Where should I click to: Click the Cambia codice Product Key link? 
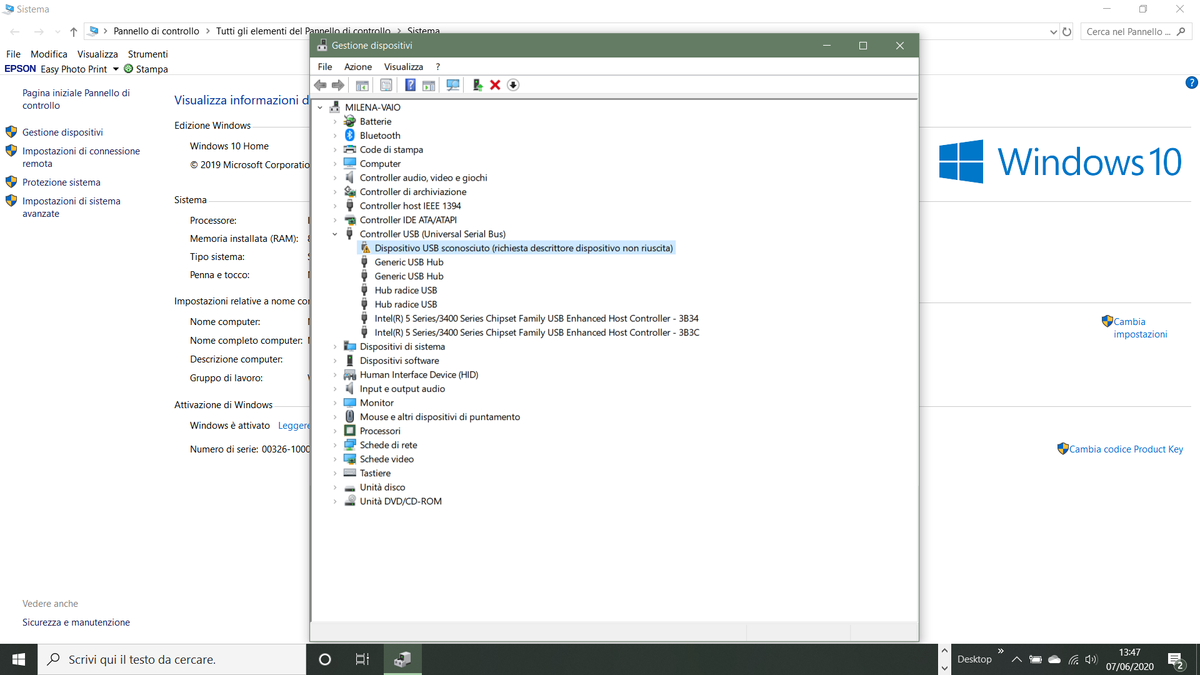[x=1126, y=449]
